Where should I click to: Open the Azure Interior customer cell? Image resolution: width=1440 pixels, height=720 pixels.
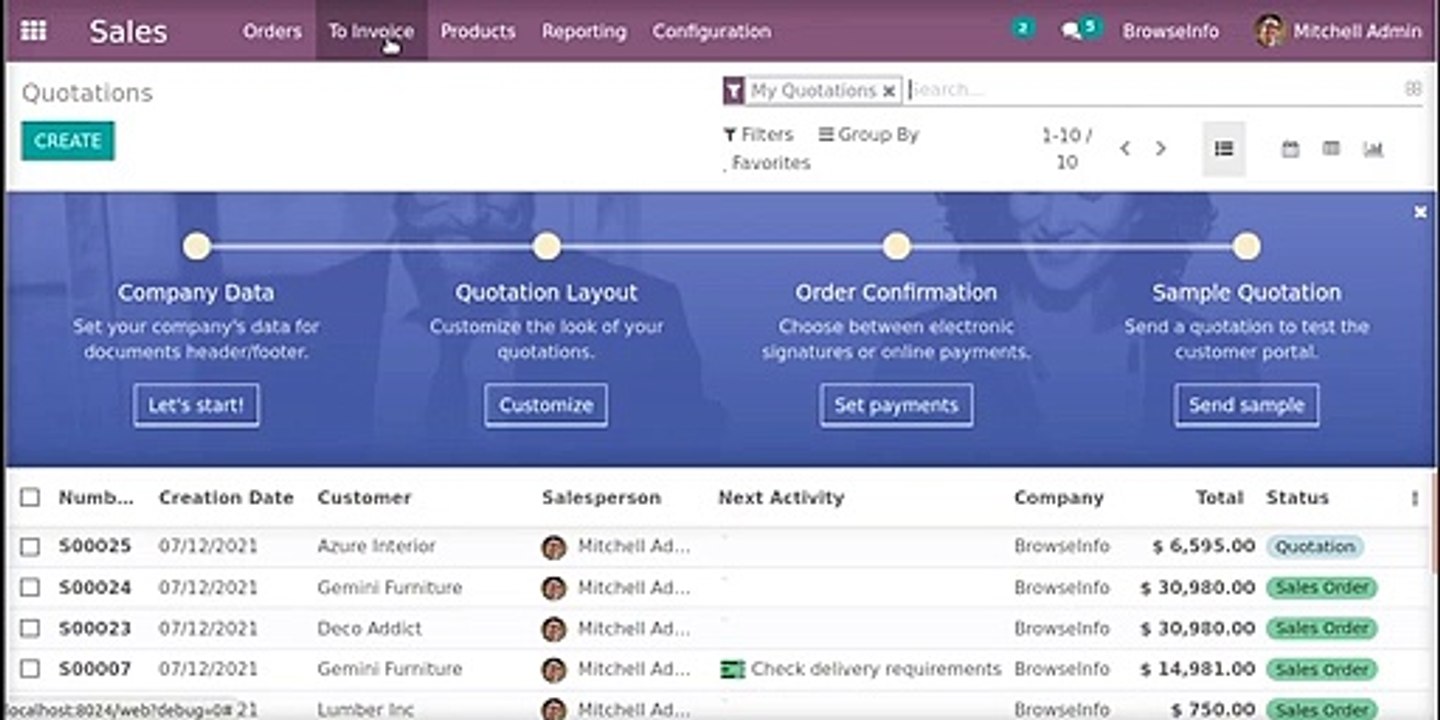(376, 547)
